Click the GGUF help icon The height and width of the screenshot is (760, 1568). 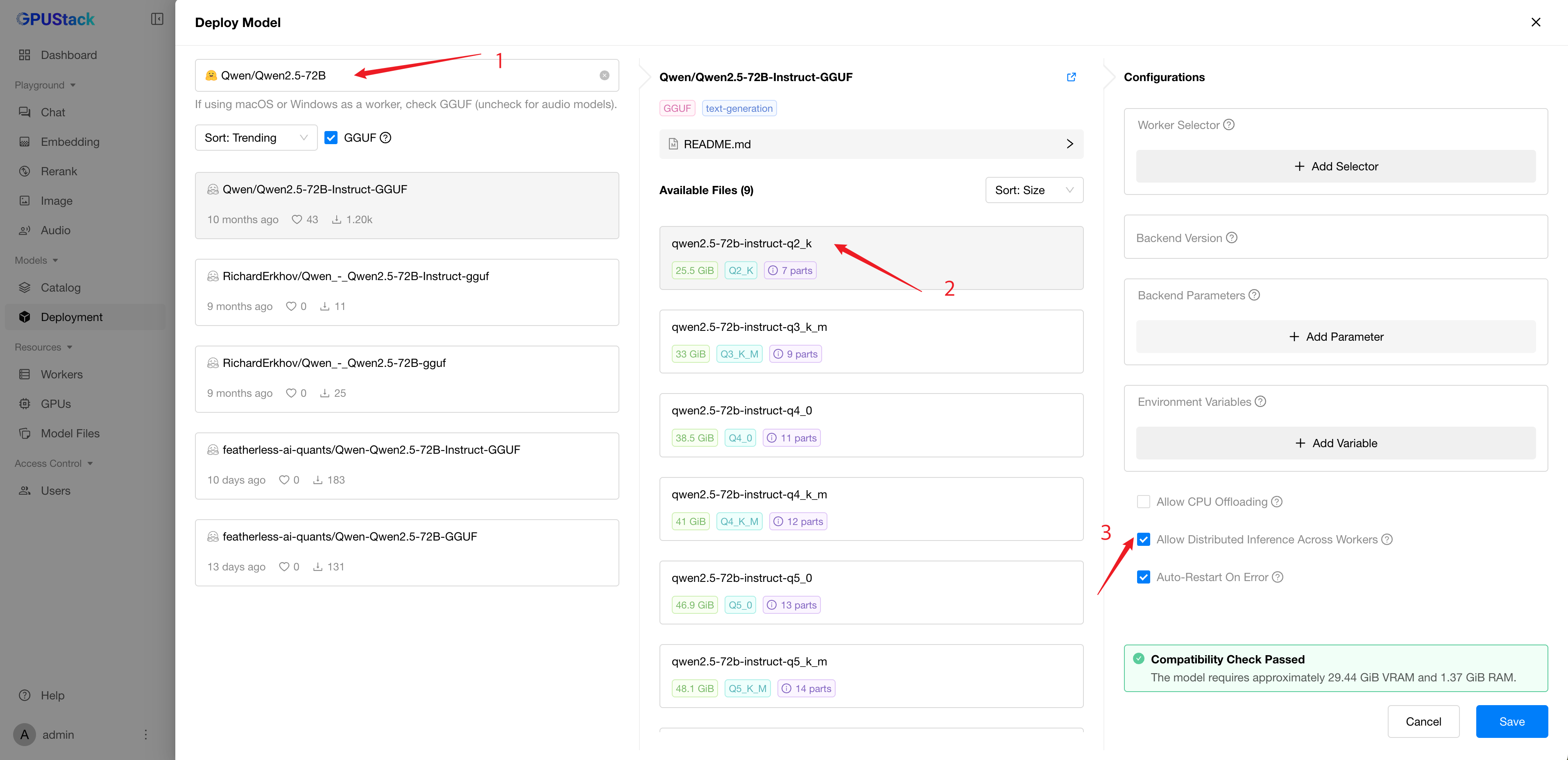pyautogui.click(x=385, y=138)
